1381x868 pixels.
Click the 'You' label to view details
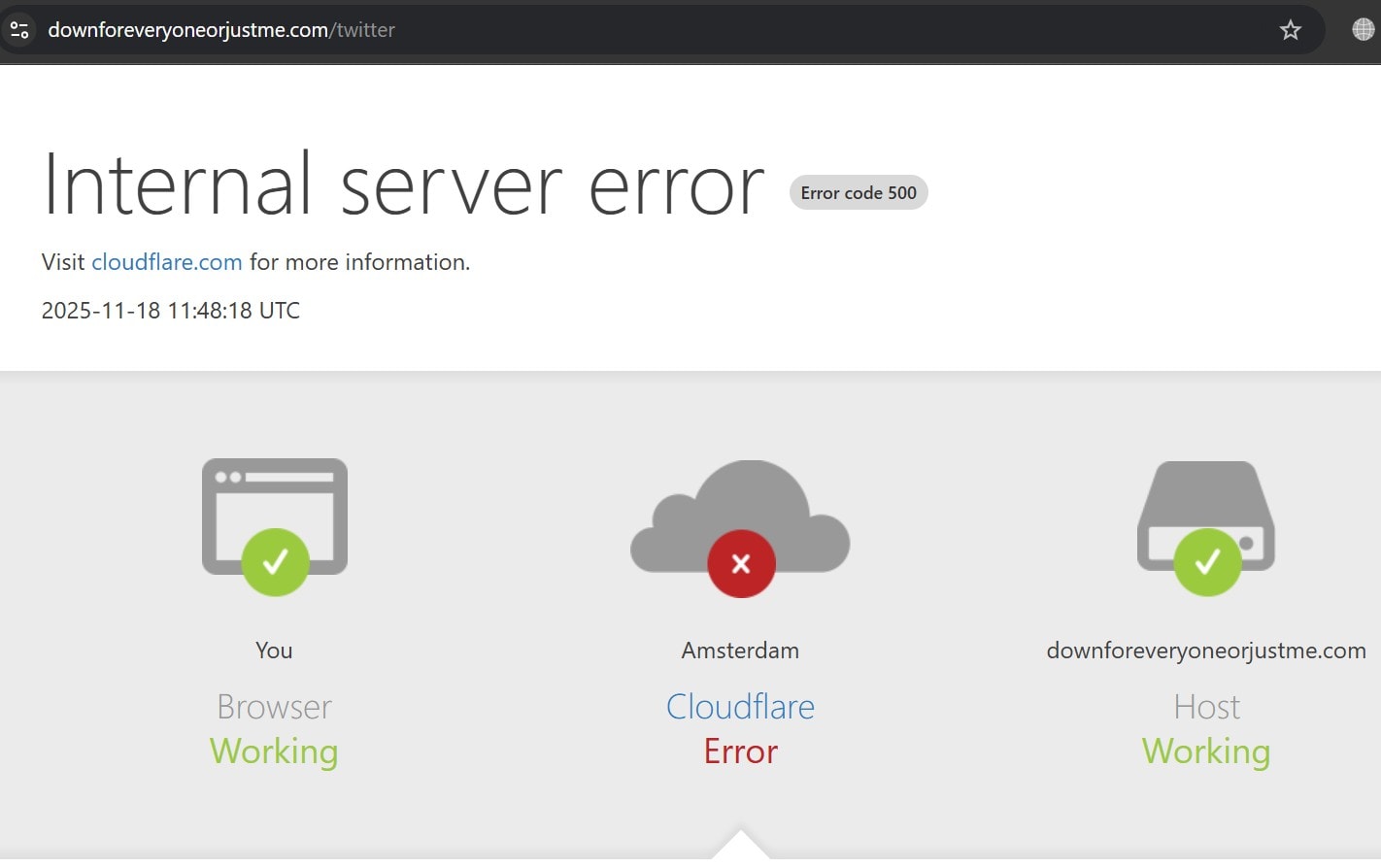(x=274, y=651)
